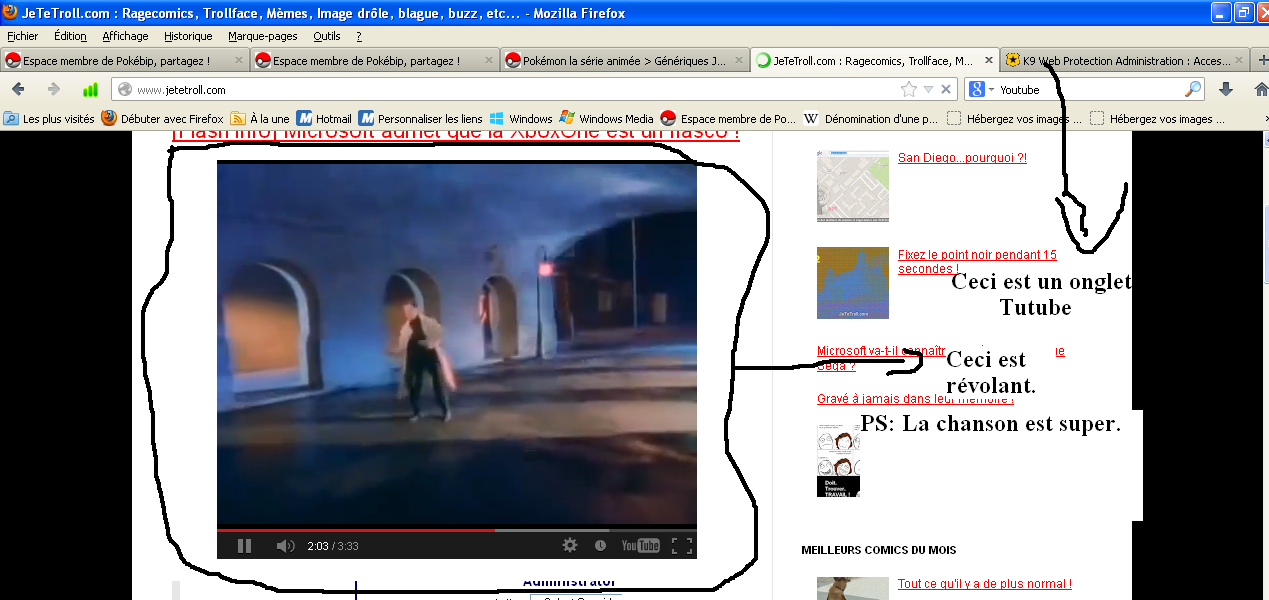This screenshot has width=1269, height=600.
Task: Close the JeTeTroll.com tab
Action: 987,60
